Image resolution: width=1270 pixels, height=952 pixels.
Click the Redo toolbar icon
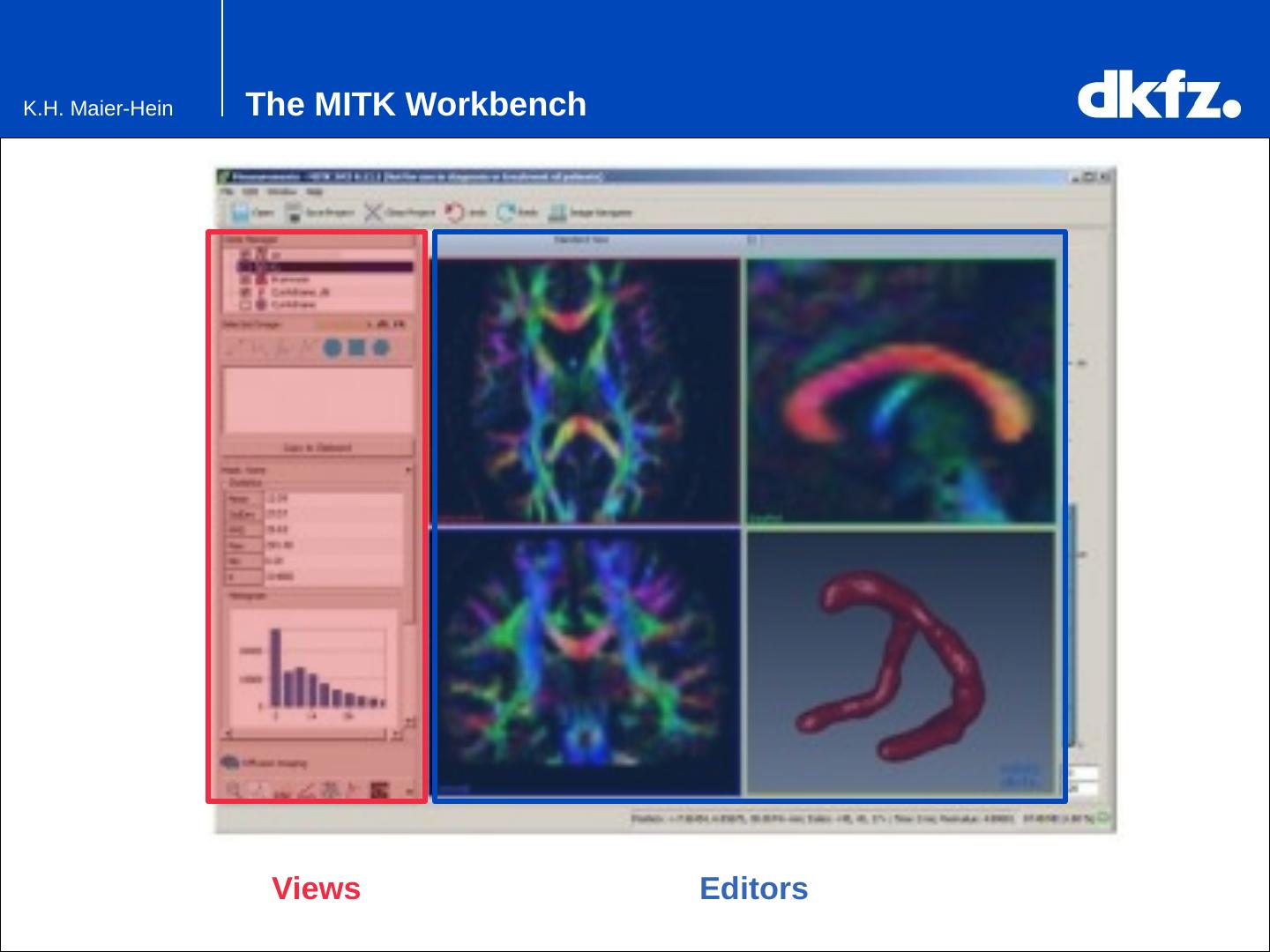coord(505,212)
